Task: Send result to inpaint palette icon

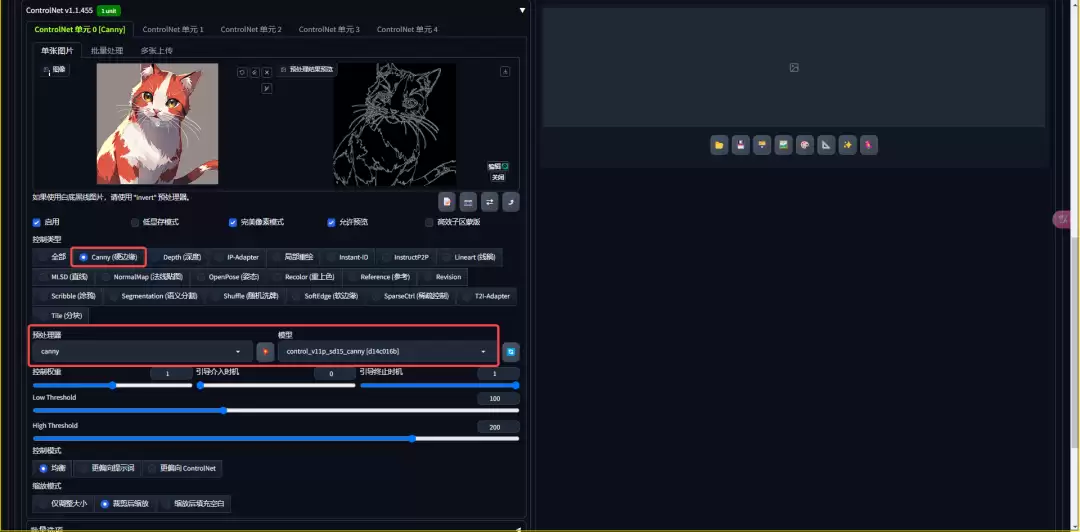Action: (x=804, y=145)
